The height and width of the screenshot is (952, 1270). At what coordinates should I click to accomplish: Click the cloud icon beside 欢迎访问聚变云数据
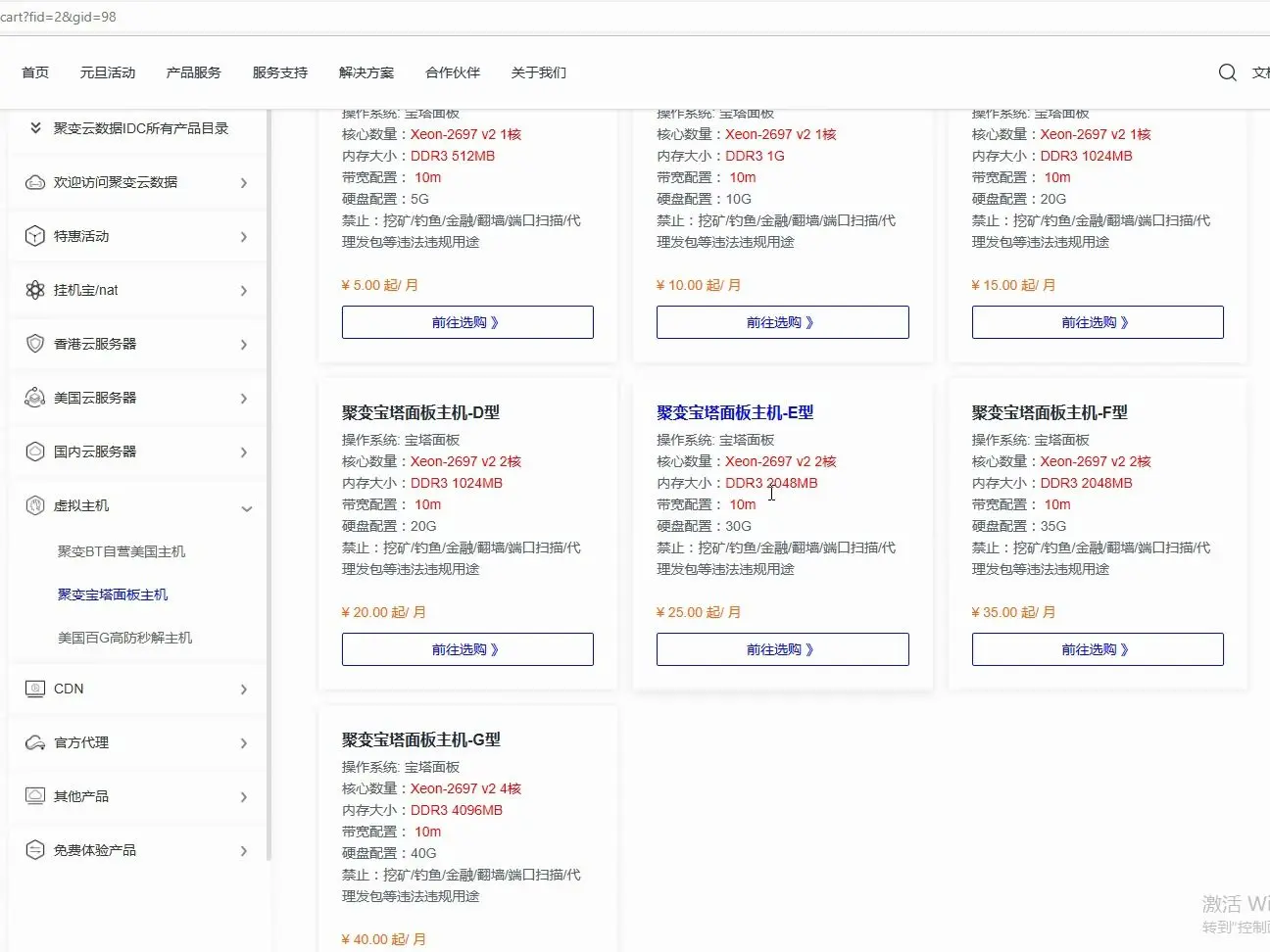point(35,182)
